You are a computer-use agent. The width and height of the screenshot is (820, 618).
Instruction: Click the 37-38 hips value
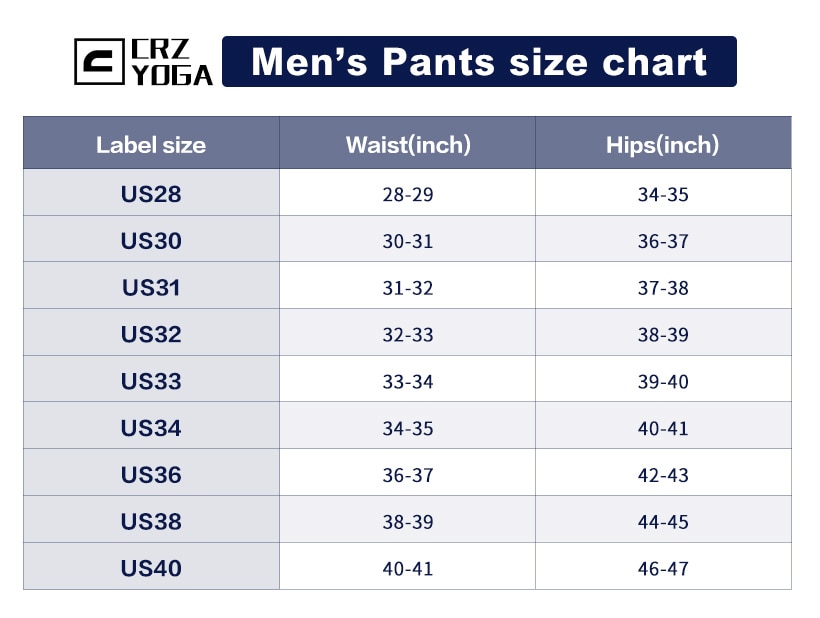(663, 288)
